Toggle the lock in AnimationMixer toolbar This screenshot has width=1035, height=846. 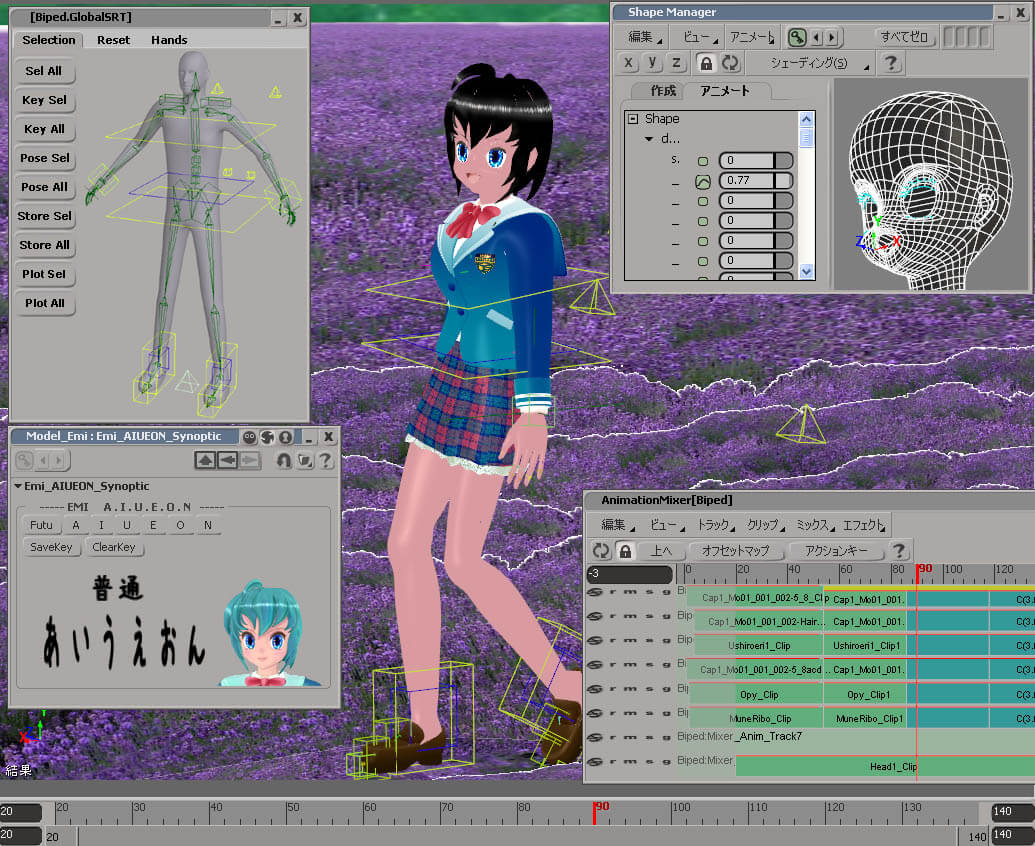[x=625, y=551]
